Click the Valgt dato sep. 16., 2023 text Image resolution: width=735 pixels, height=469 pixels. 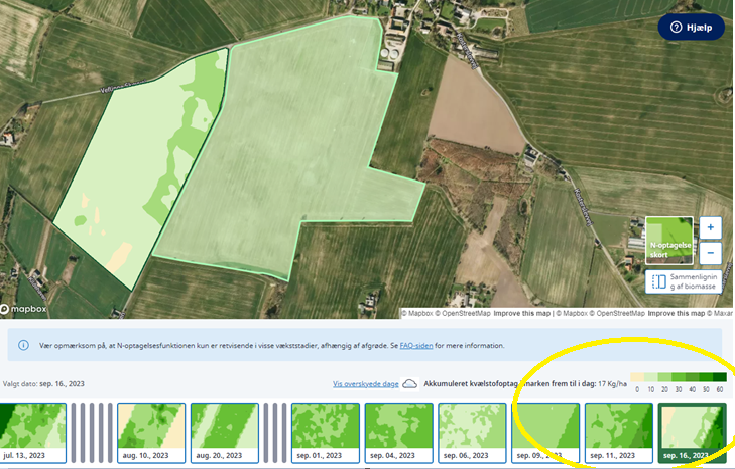[44, 383]
